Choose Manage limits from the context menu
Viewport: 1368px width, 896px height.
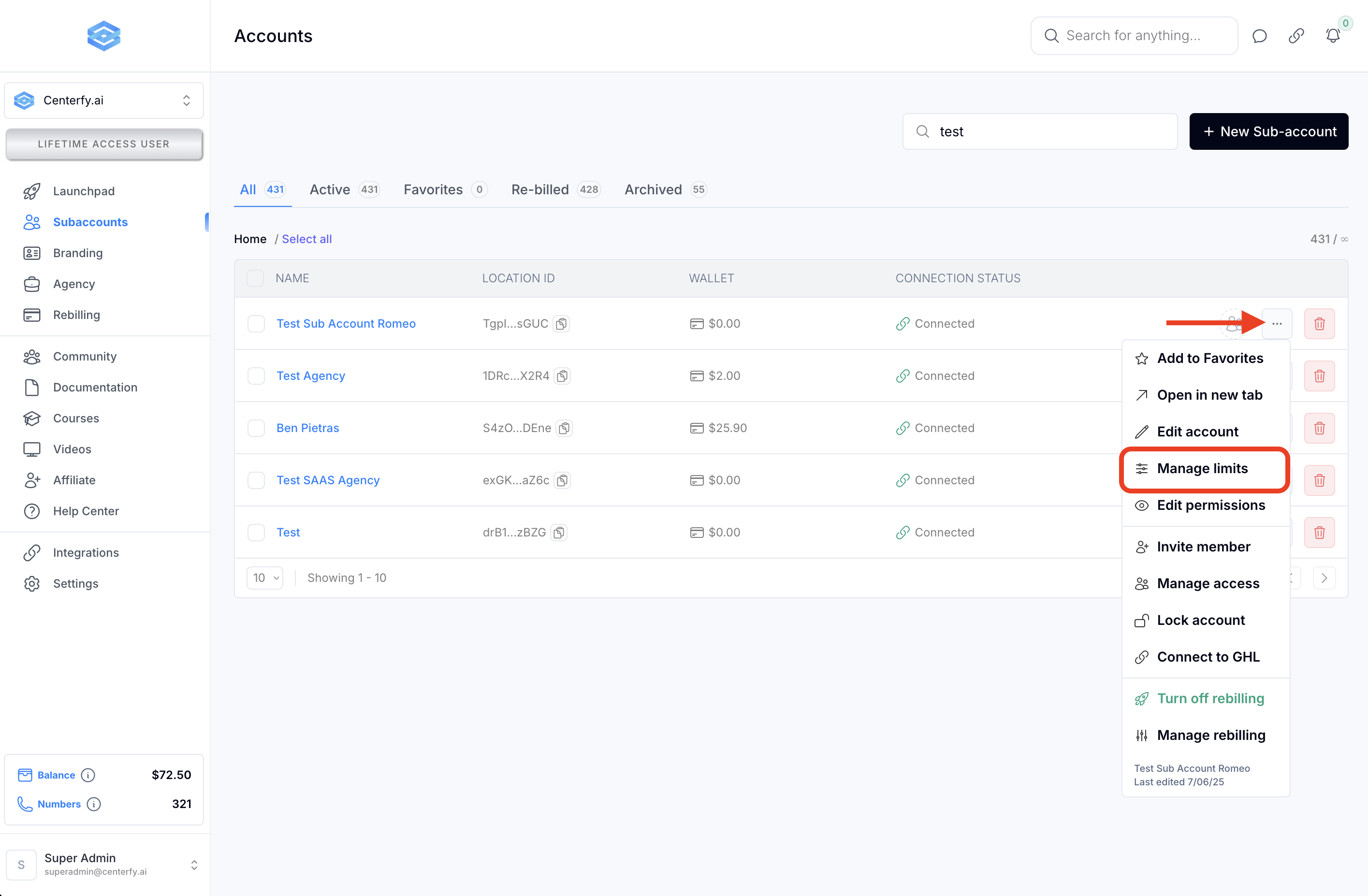[x=1203, y=468]
